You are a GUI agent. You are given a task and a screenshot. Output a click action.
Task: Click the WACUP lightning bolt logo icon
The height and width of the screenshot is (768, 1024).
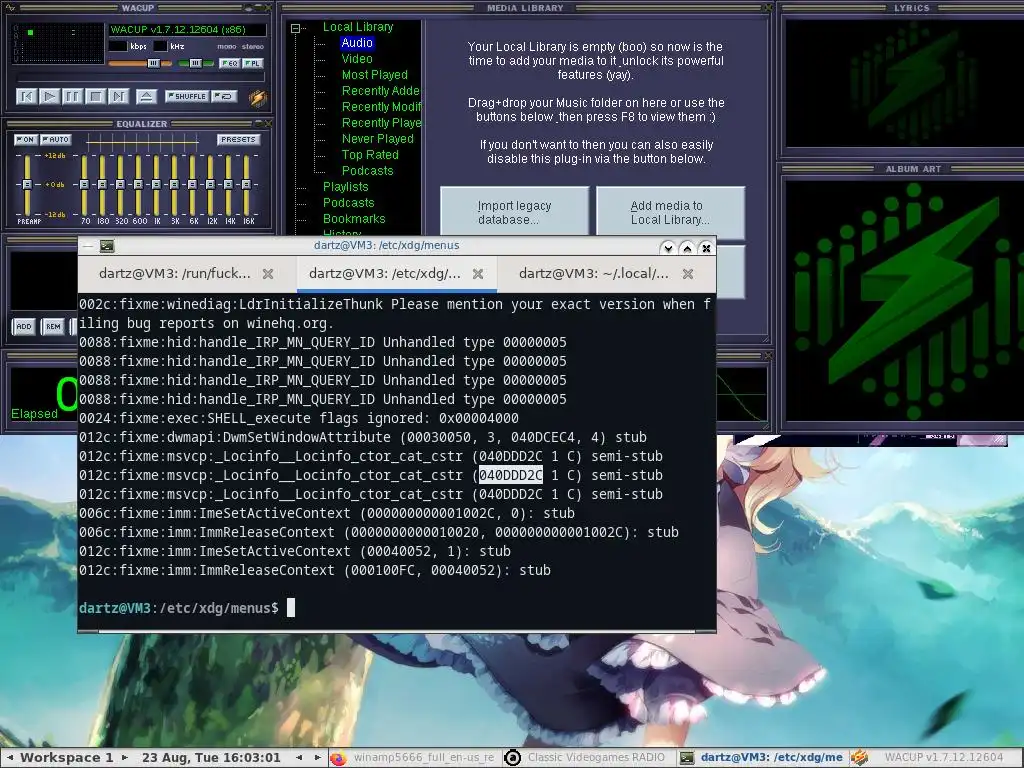tap(258, 98)
